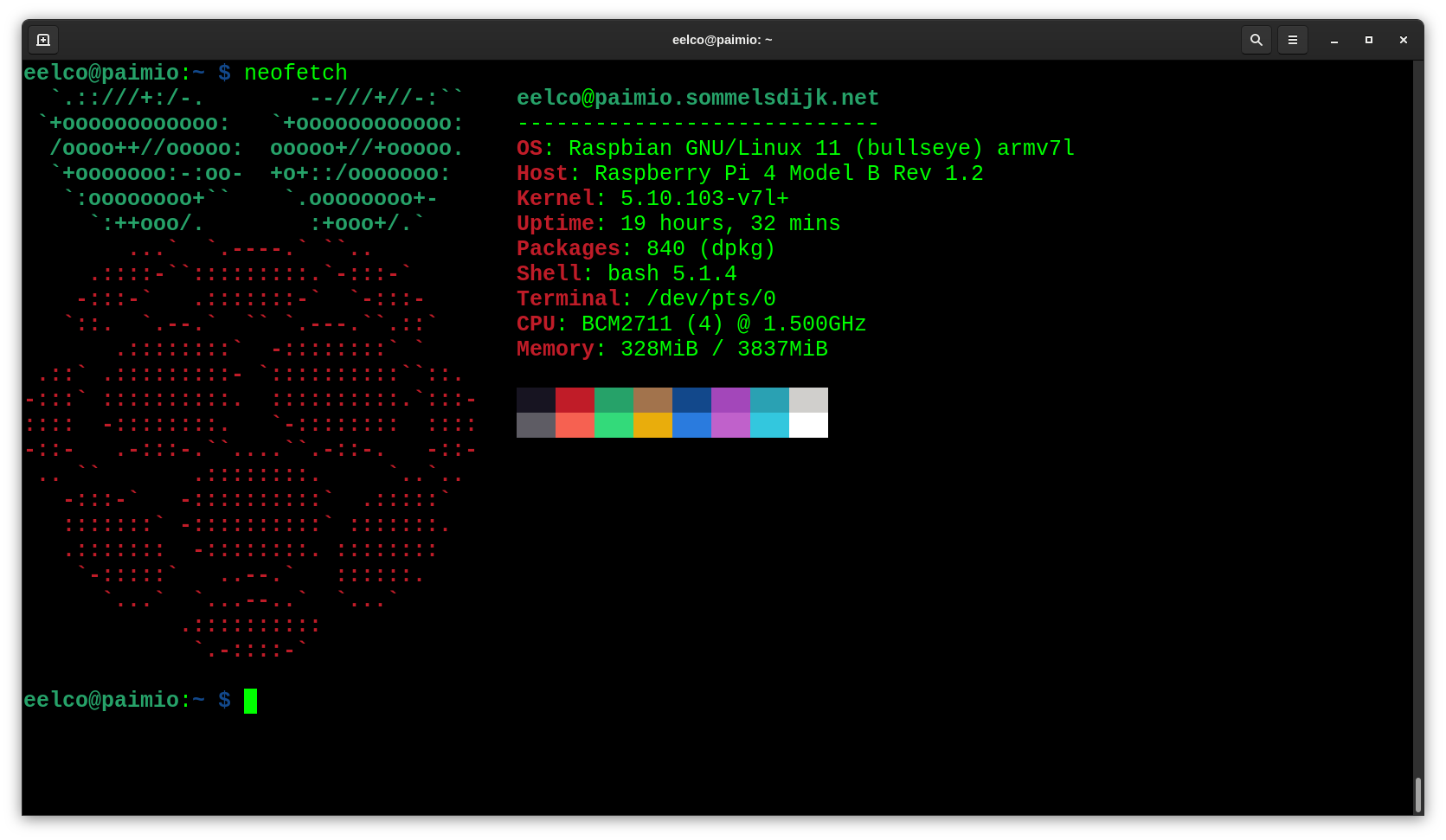Viewport: 1446px width, 840px height.
Task: Click the window title eelco@paimio: ~
Action: pos(722,39)
